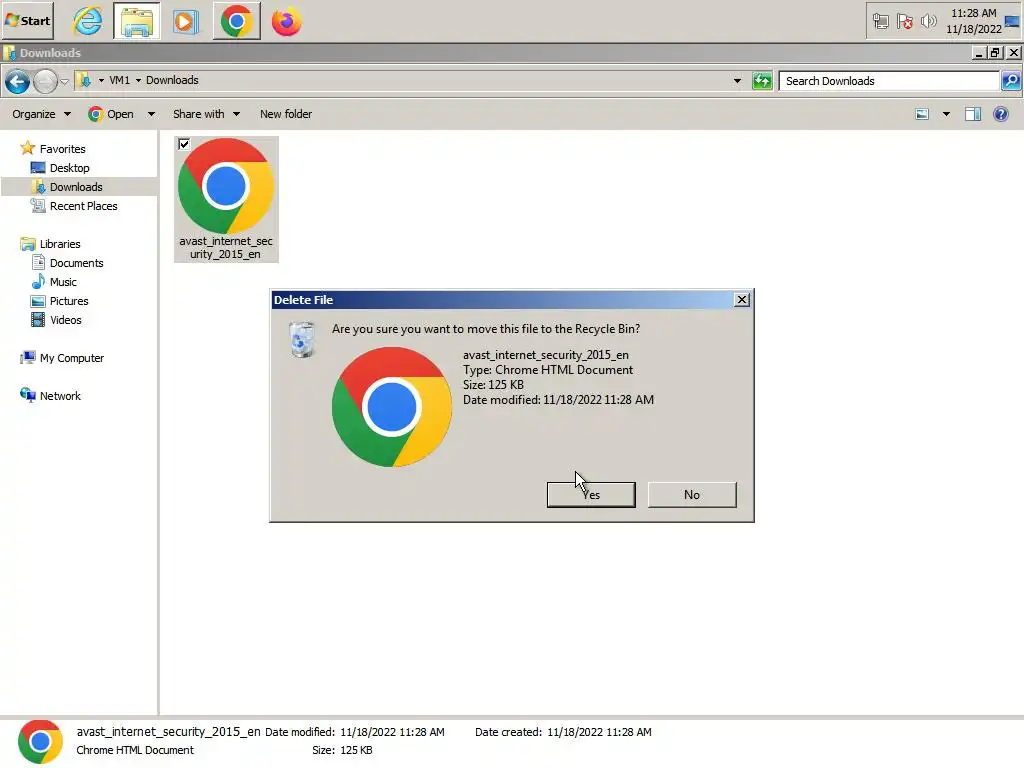The image size is (1024, 768).
Task: Click the Downloads window title icon
Action: [9, 53]
